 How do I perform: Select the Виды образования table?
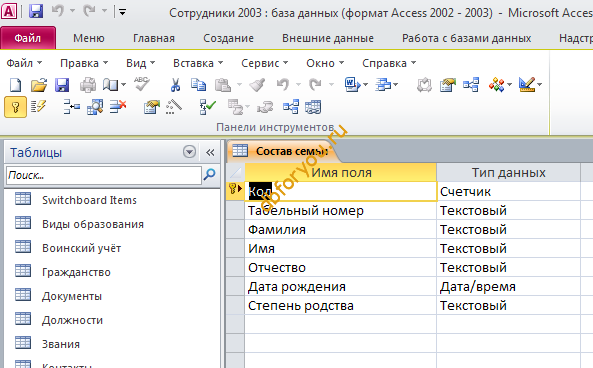click(93, 224)
